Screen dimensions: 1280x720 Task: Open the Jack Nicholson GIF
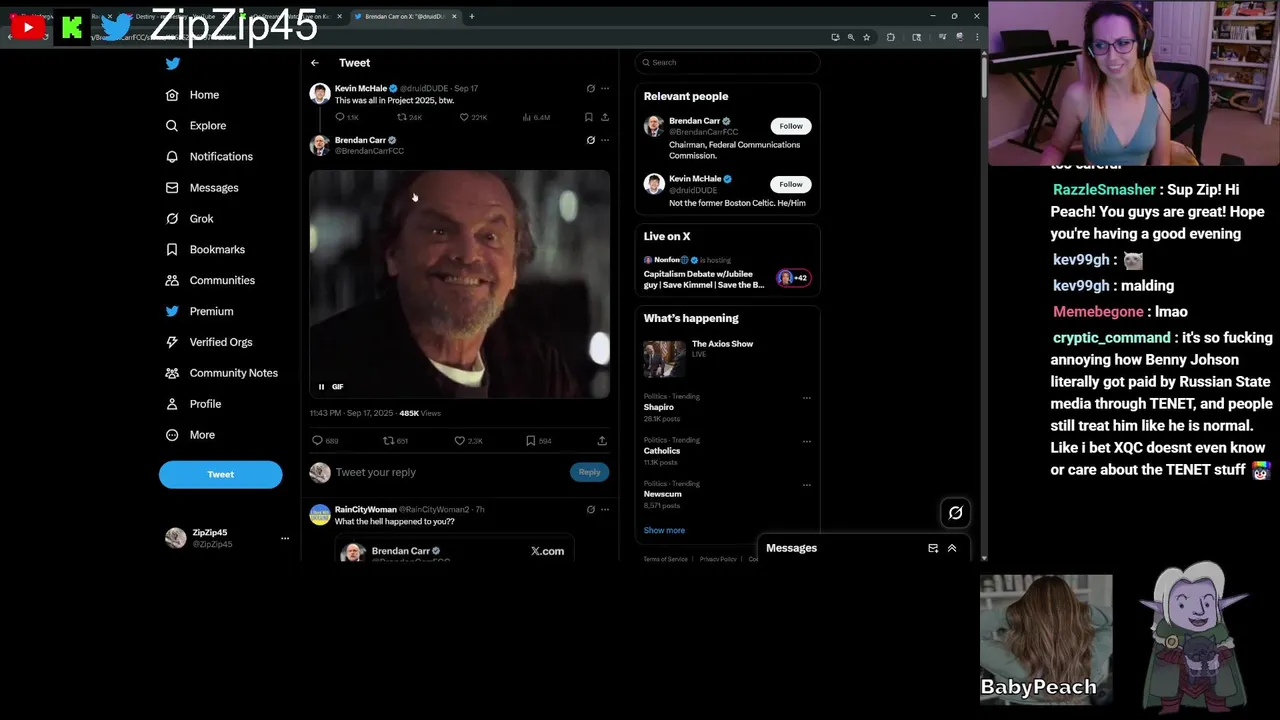(459, 284)
